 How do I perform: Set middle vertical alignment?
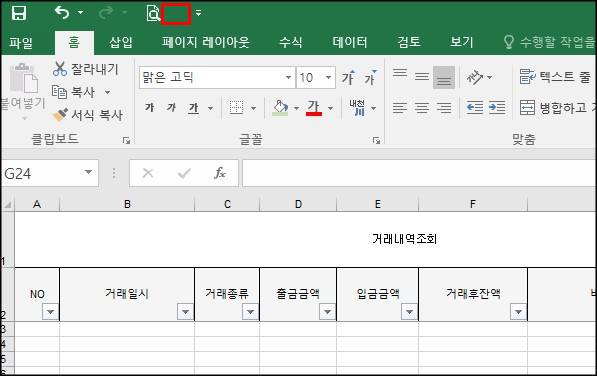pos(422,77)
